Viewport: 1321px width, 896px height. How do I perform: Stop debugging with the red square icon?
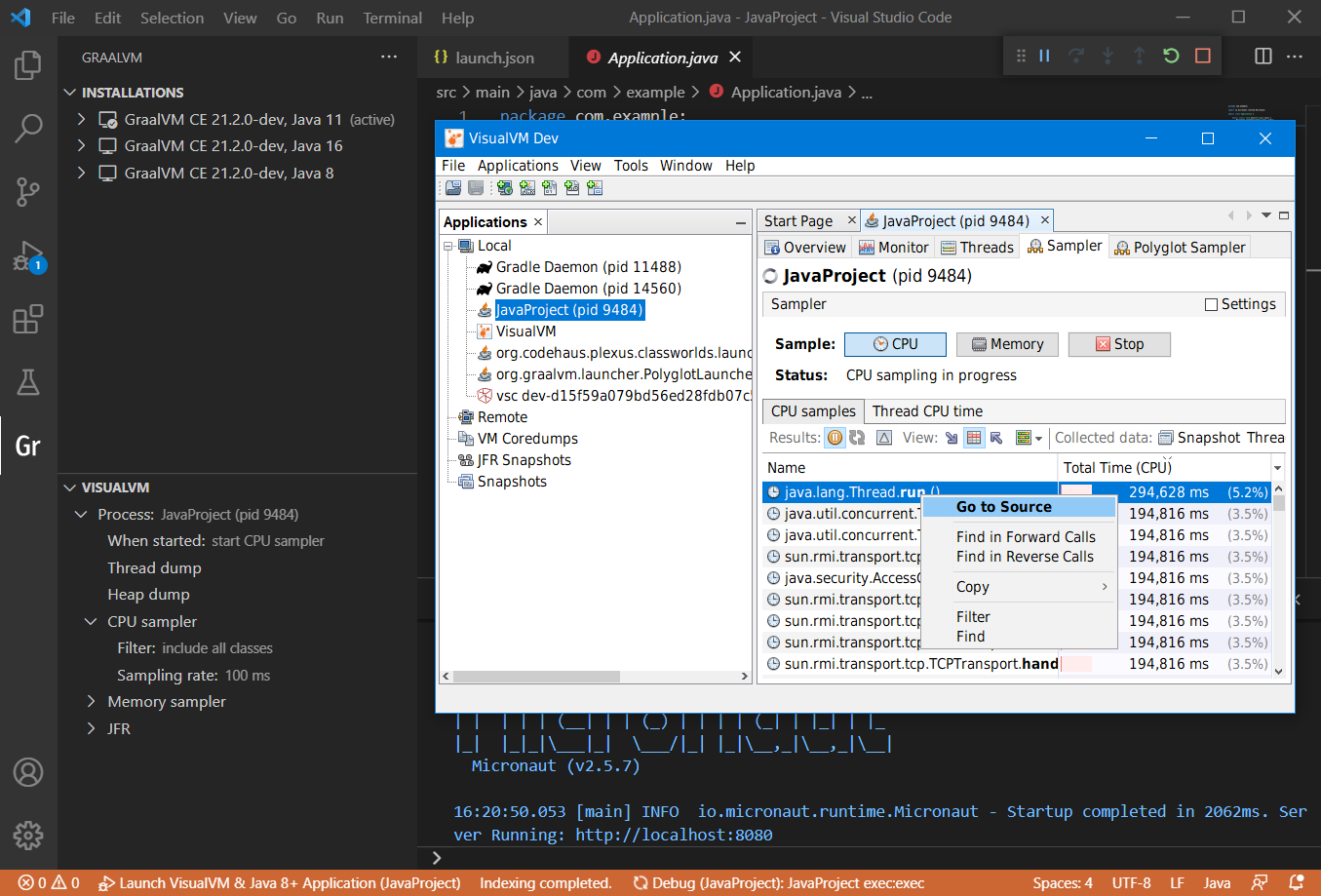(1204, 55)
